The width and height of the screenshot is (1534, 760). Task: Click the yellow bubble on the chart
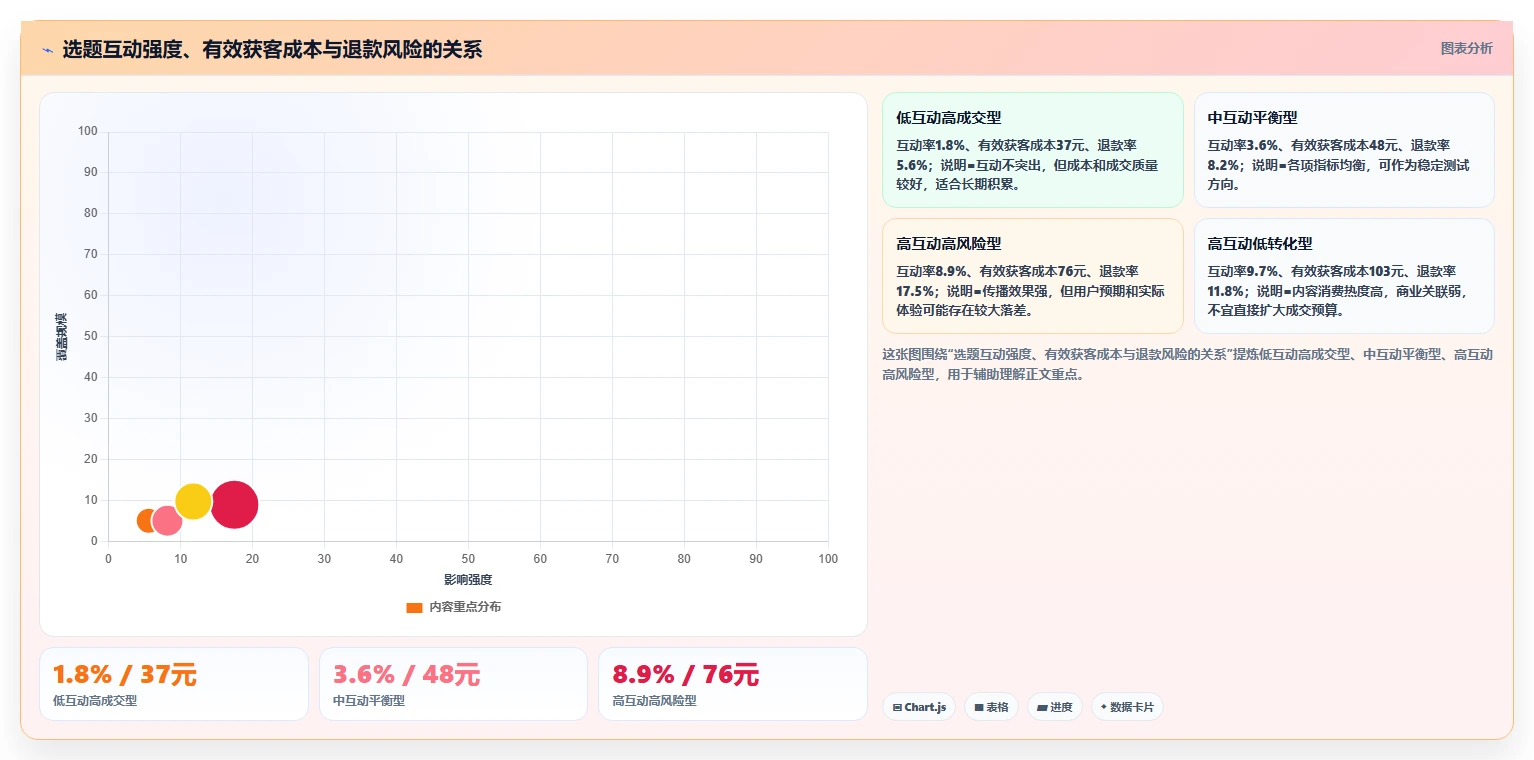click(x=193, y=501)
